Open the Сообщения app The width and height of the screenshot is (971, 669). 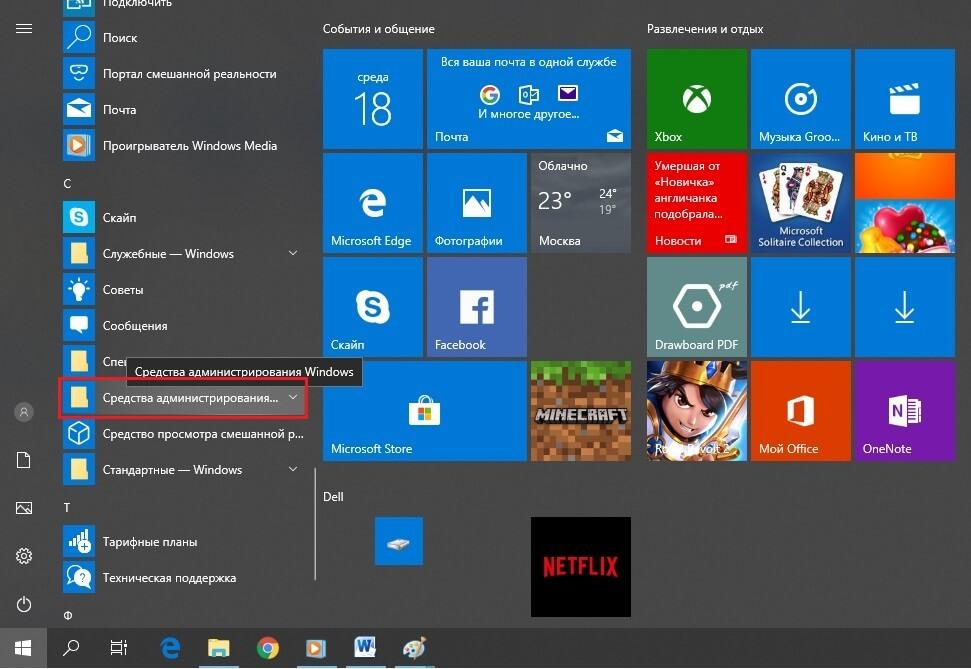coord(183,325)
